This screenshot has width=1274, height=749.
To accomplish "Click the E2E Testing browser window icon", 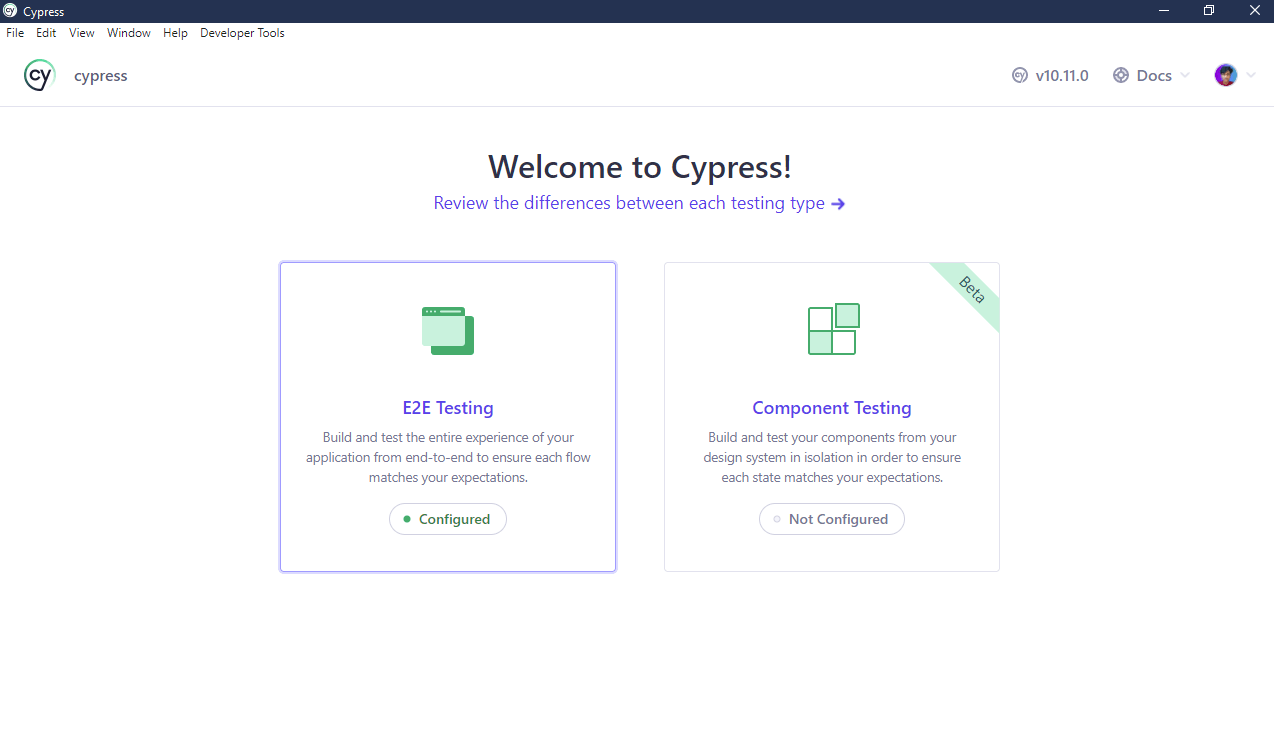I will (448, 331).
